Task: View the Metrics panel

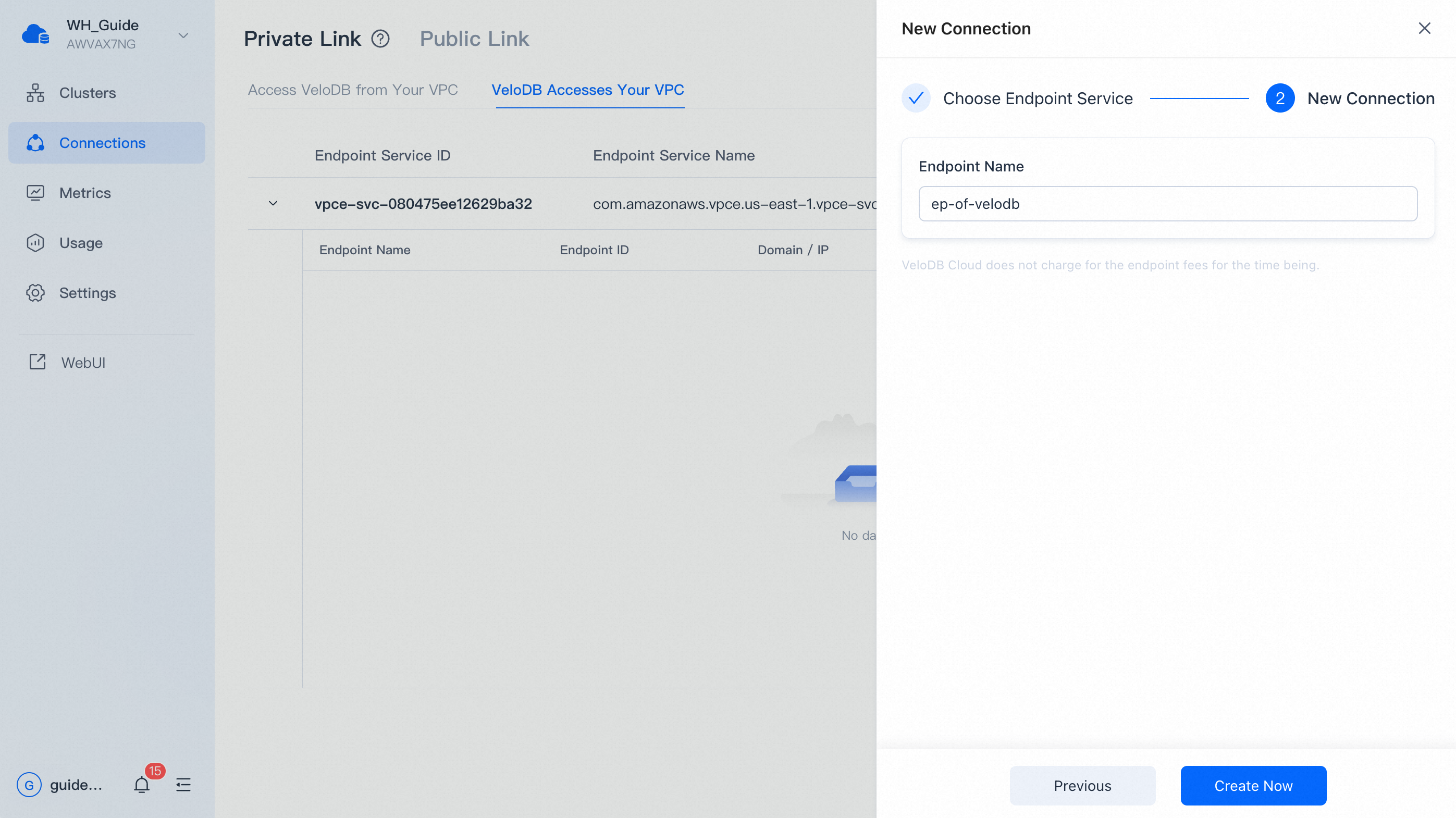Action: [85, 193]
